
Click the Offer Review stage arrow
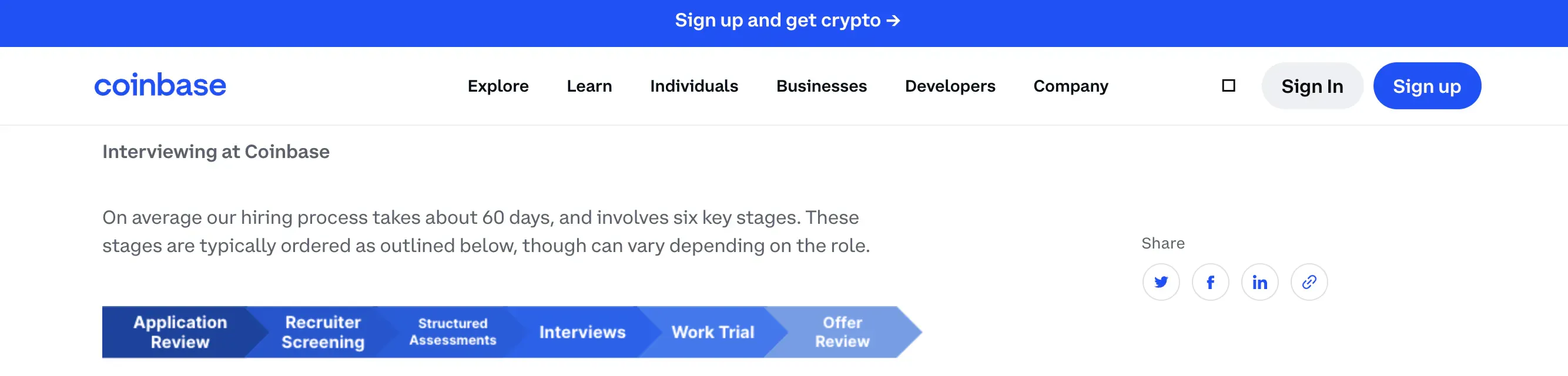pyautogui.click(x=842, y=332)
